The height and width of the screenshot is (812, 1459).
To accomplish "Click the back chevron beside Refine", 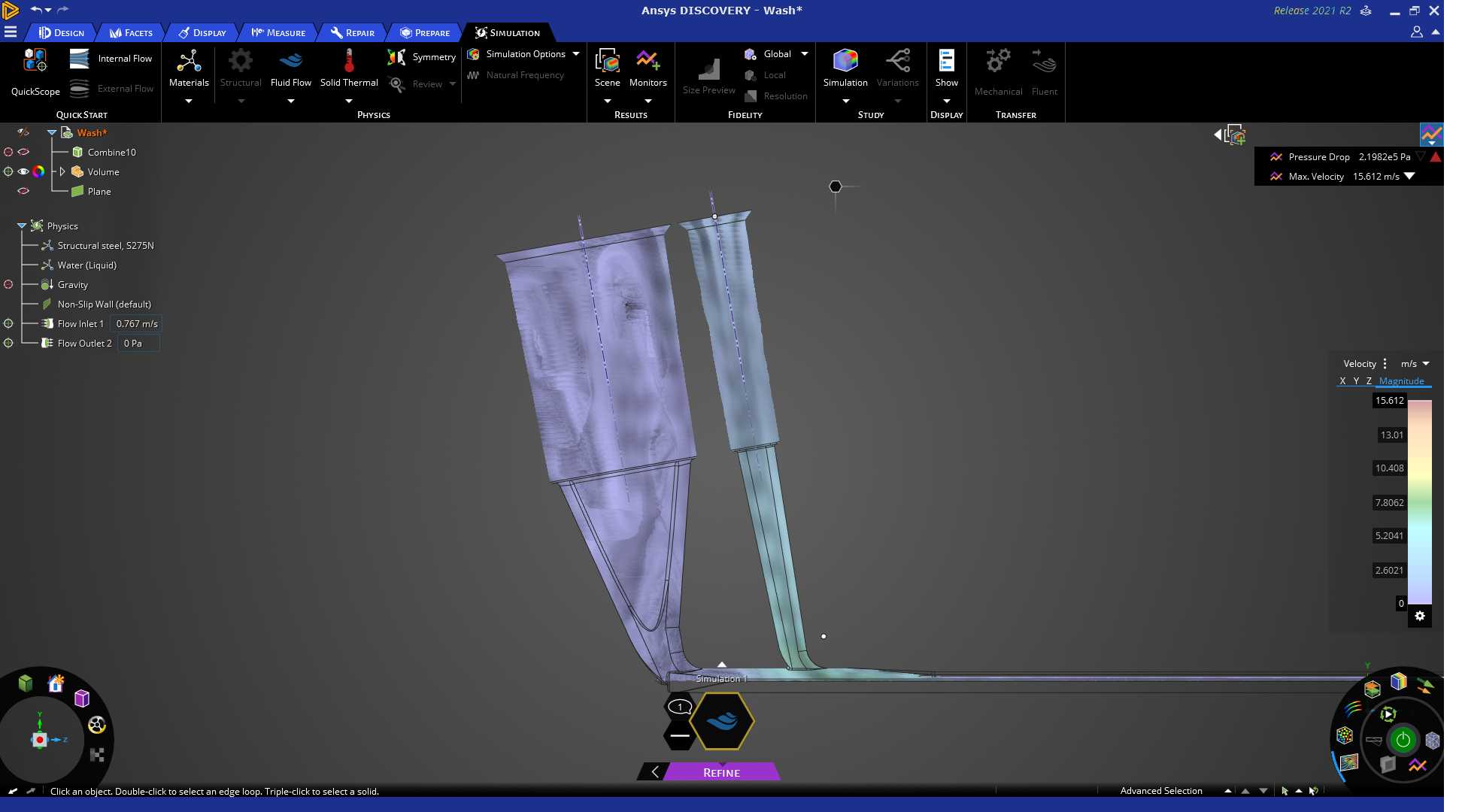I will click(654, 772).
